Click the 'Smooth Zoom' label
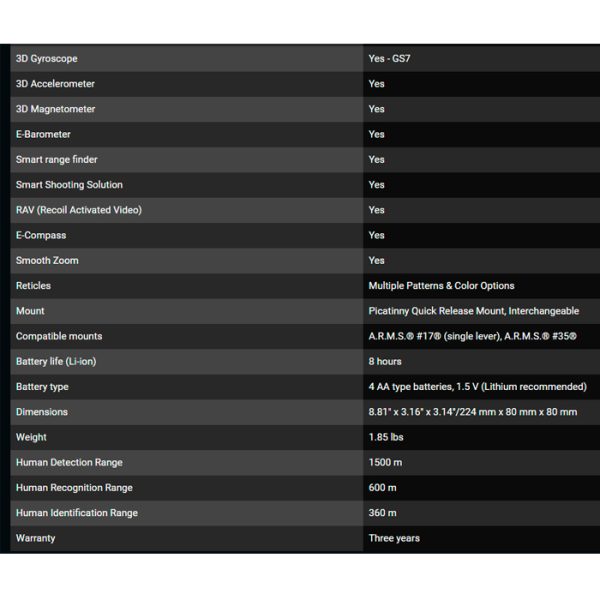The height and width of the screenshot is (600, 600). [47, 261]
